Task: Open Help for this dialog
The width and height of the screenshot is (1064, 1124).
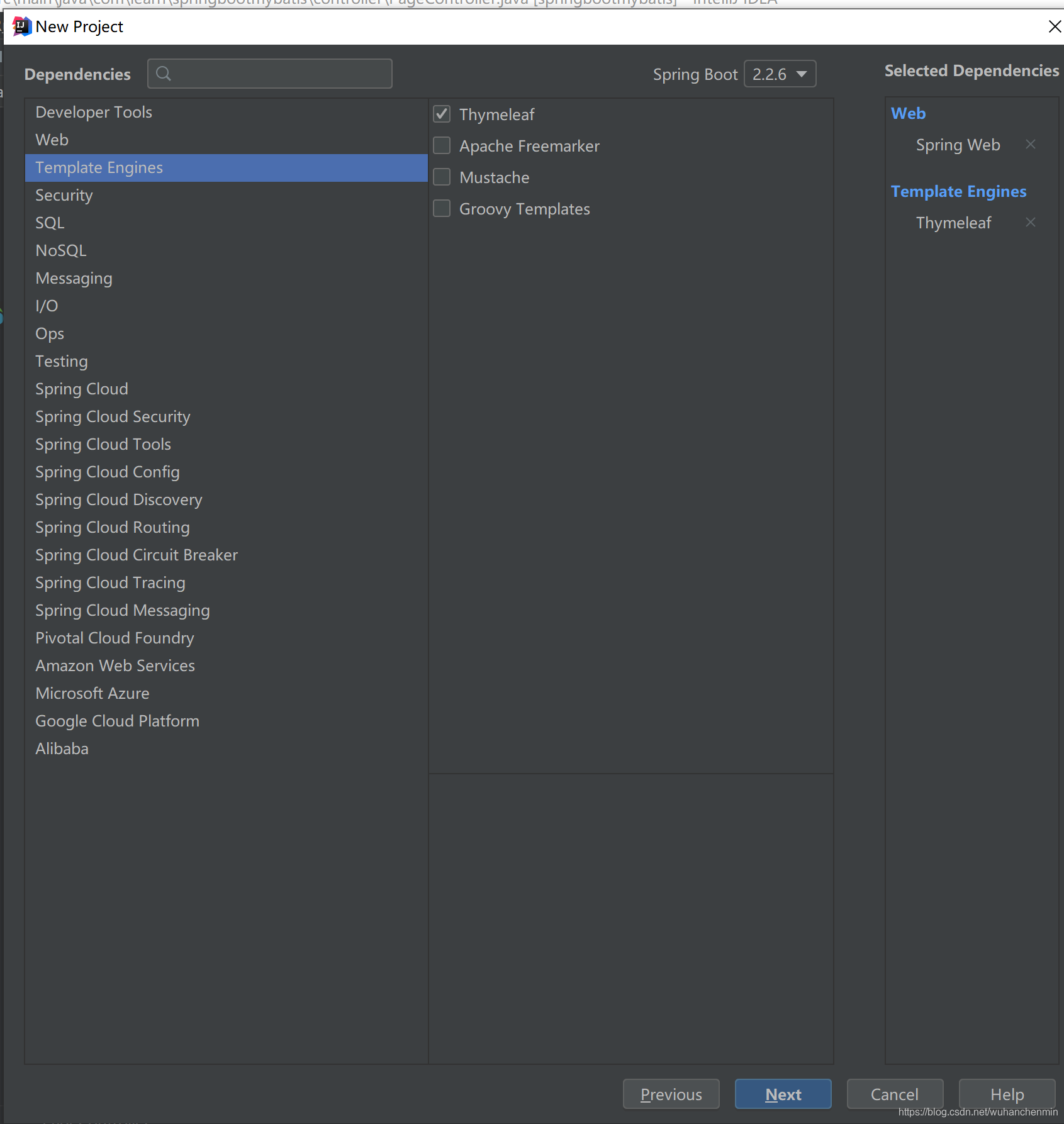Action: pyautogui.click(x=1007, y=1094)
